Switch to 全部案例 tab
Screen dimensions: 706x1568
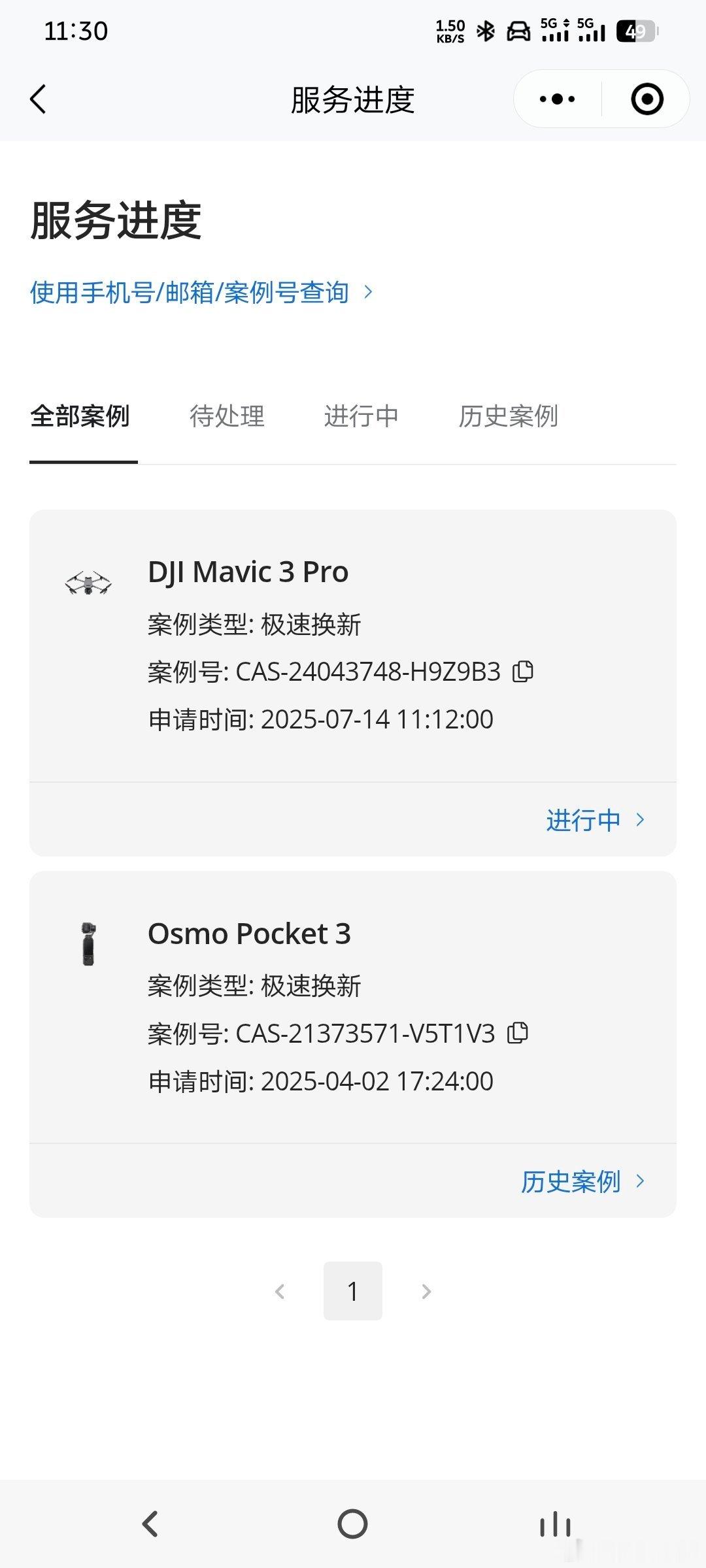click(x=80, y=416)
